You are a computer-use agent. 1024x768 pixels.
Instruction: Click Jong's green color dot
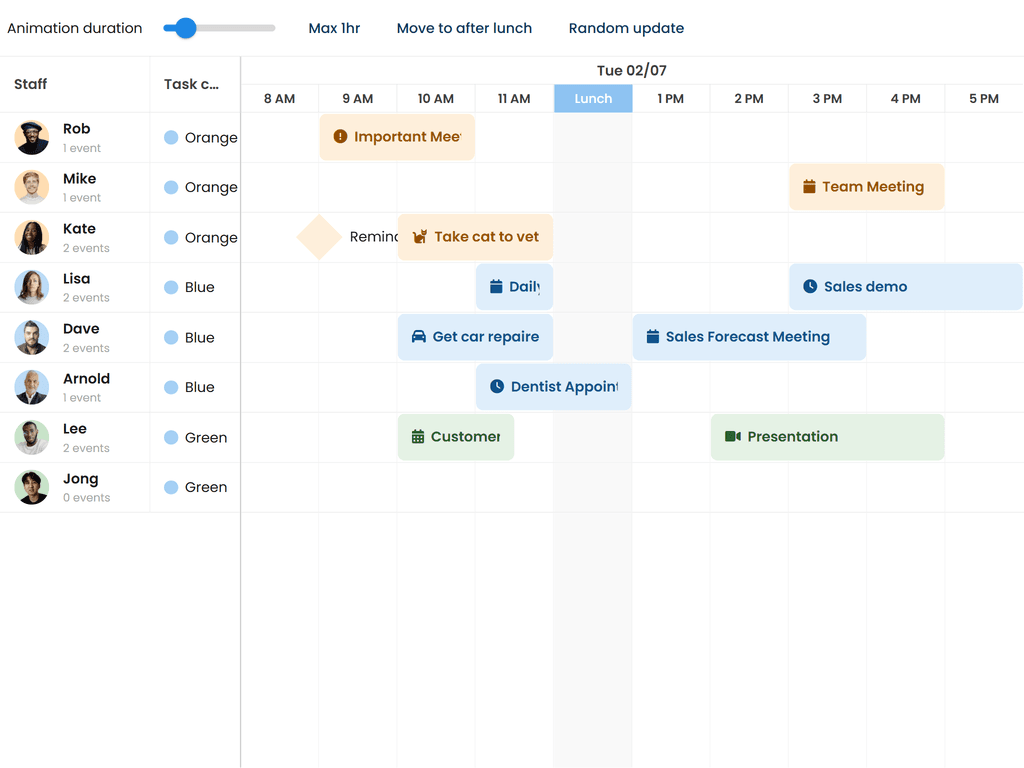pos(171,487)
